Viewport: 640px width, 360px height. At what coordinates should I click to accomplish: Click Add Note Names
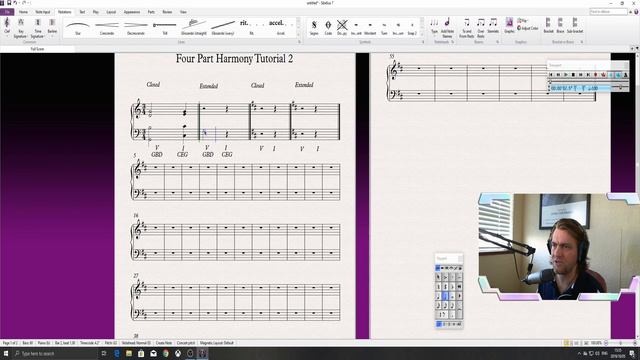(447, 28)
